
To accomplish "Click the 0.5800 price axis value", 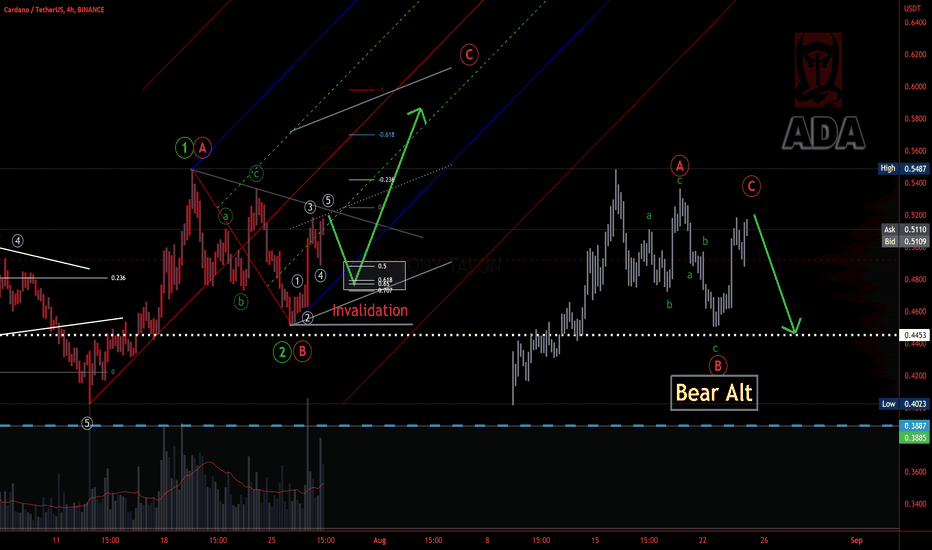I will pos(915,119).
